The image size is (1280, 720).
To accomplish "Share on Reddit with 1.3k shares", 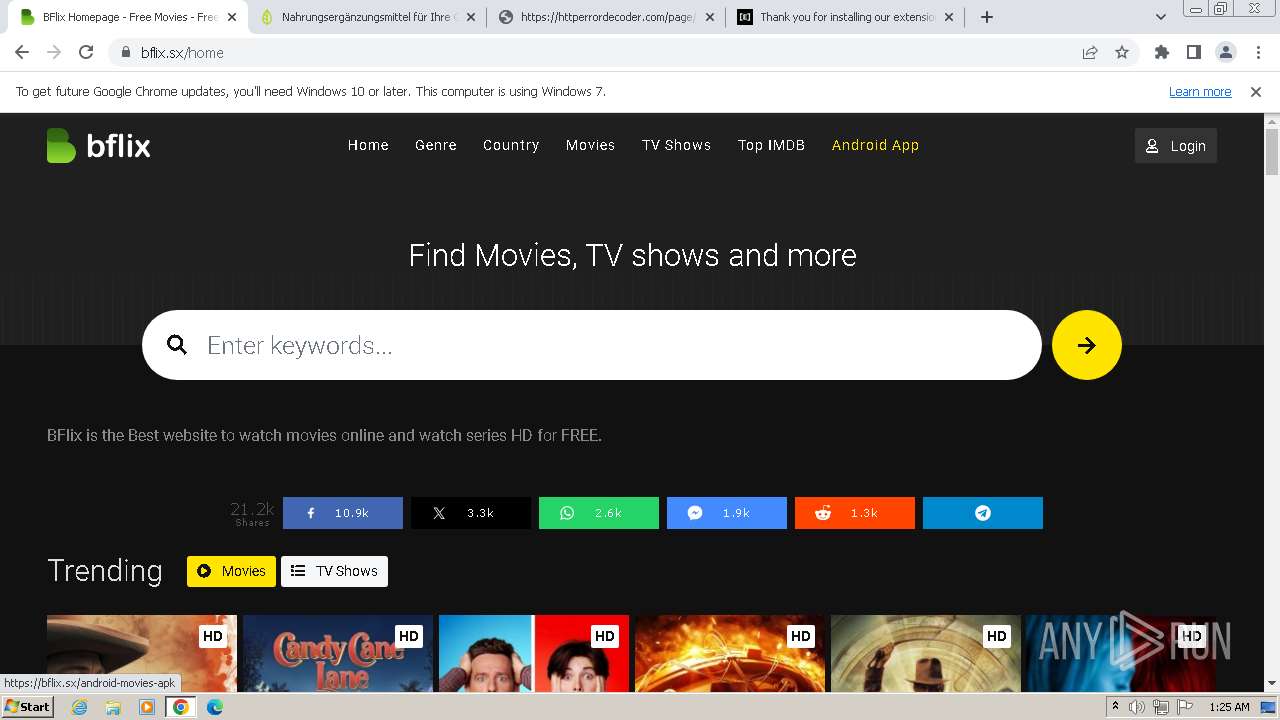I will tap(855, 513).
